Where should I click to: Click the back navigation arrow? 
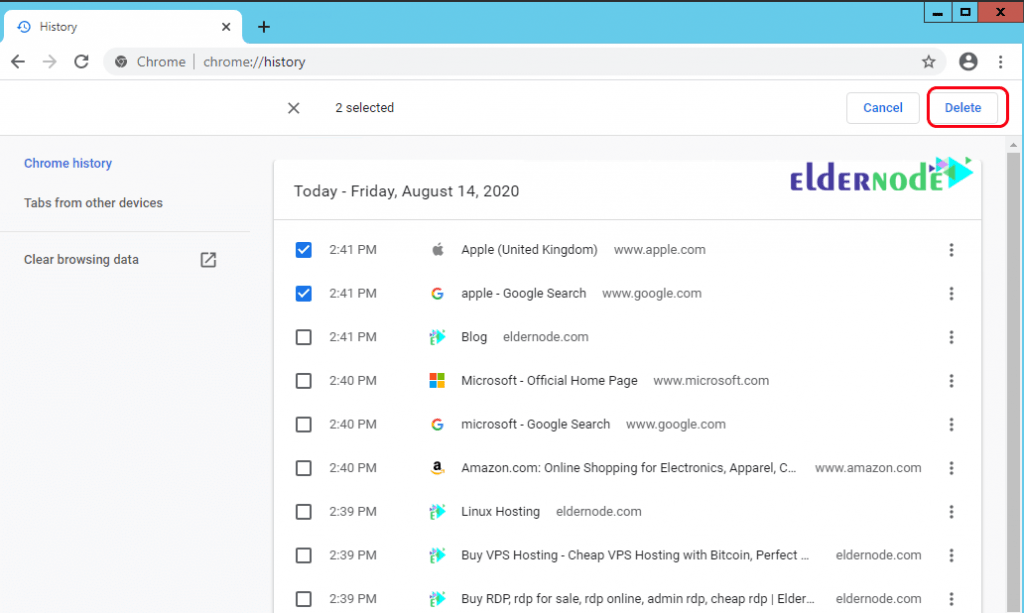17,61
